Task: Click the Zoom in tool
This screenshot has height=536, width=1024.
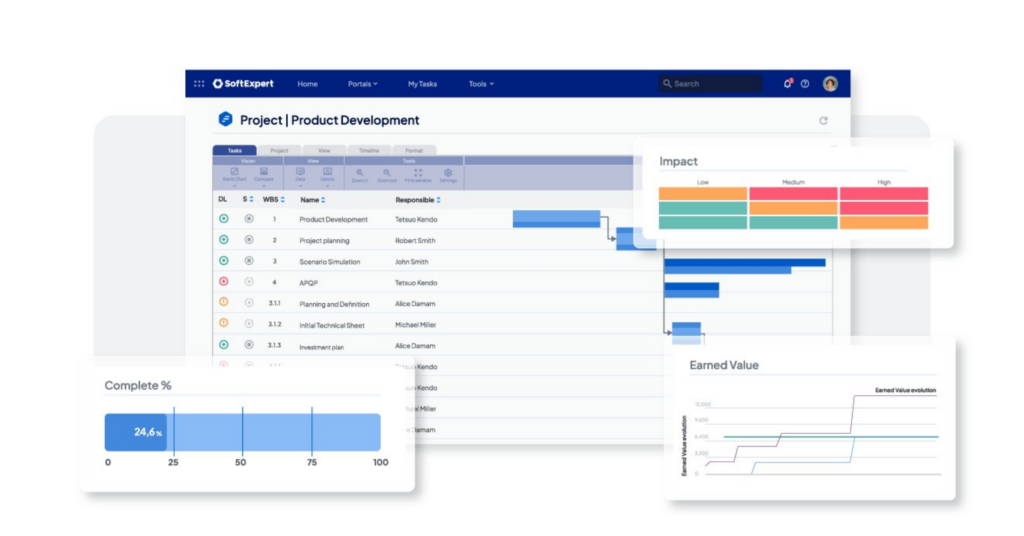Action: pyautogui.click(x=360, y=175)
